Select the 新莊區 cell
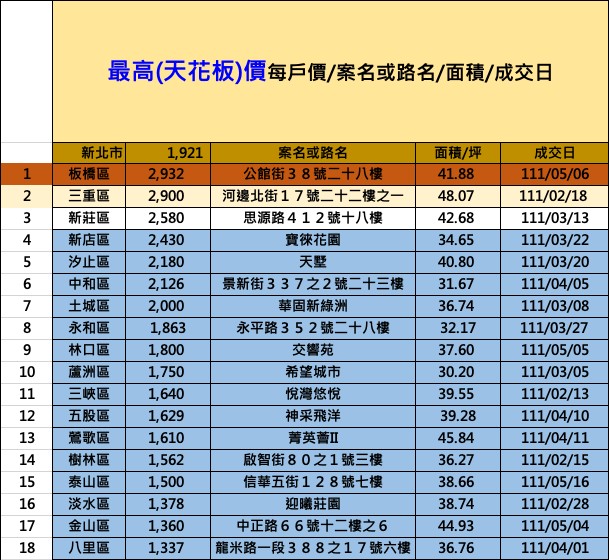 click(89, 218)
